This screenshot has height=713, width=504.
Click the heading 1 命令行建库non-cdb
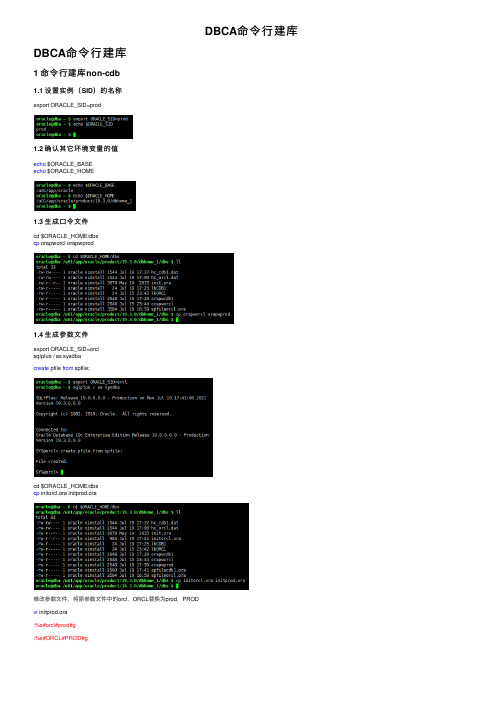(76, 73)
